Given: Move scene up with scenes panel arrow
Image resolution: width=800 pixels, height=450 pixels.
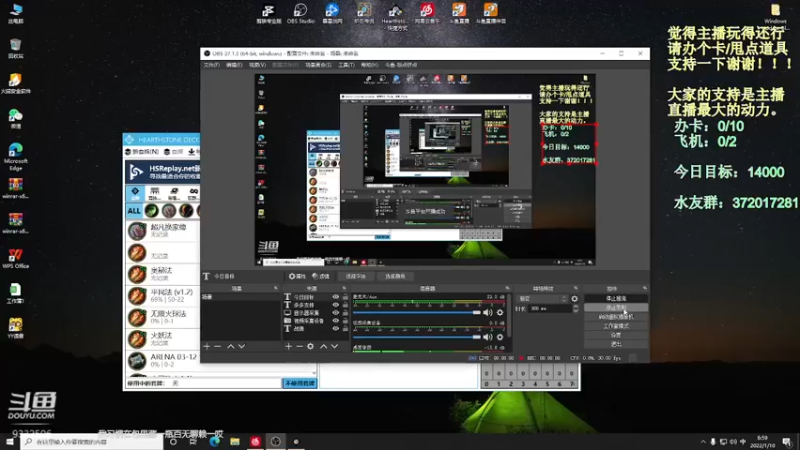Looking at the screenshot, I should 231,346.
